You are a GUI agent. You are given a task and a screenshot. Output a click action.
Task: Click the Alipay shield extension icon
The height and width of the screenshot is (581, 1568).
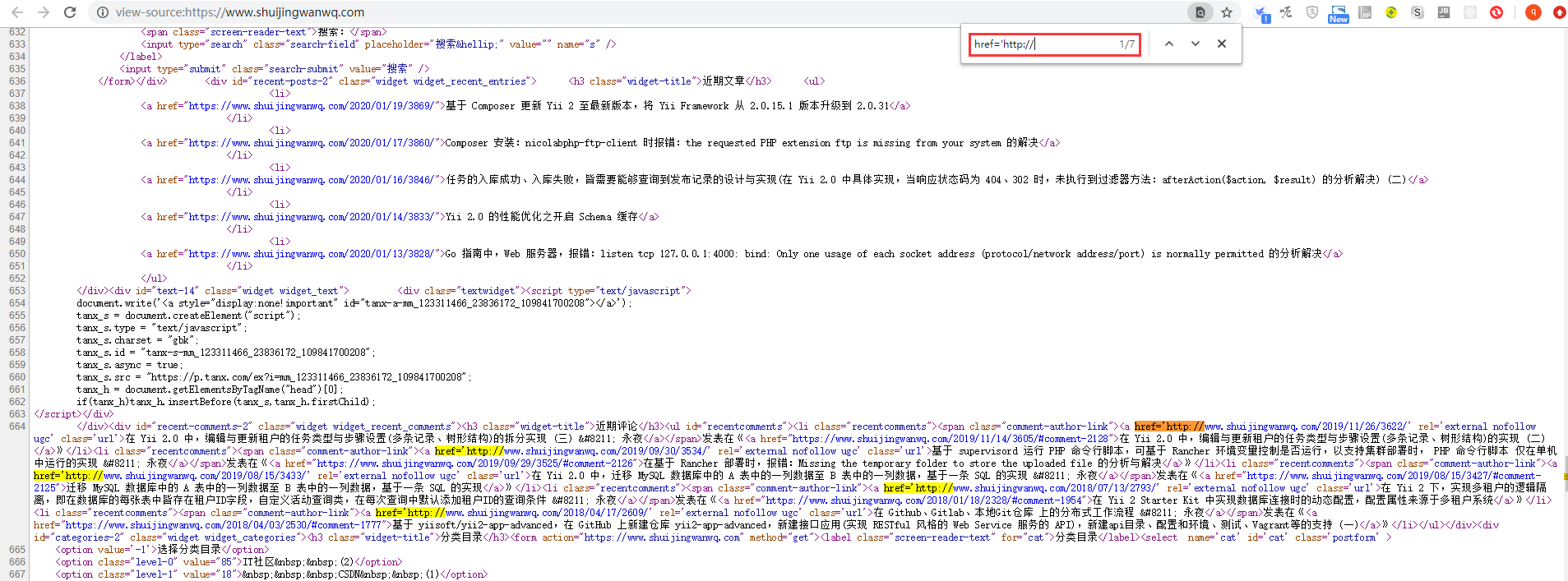tap(1312, 12)
